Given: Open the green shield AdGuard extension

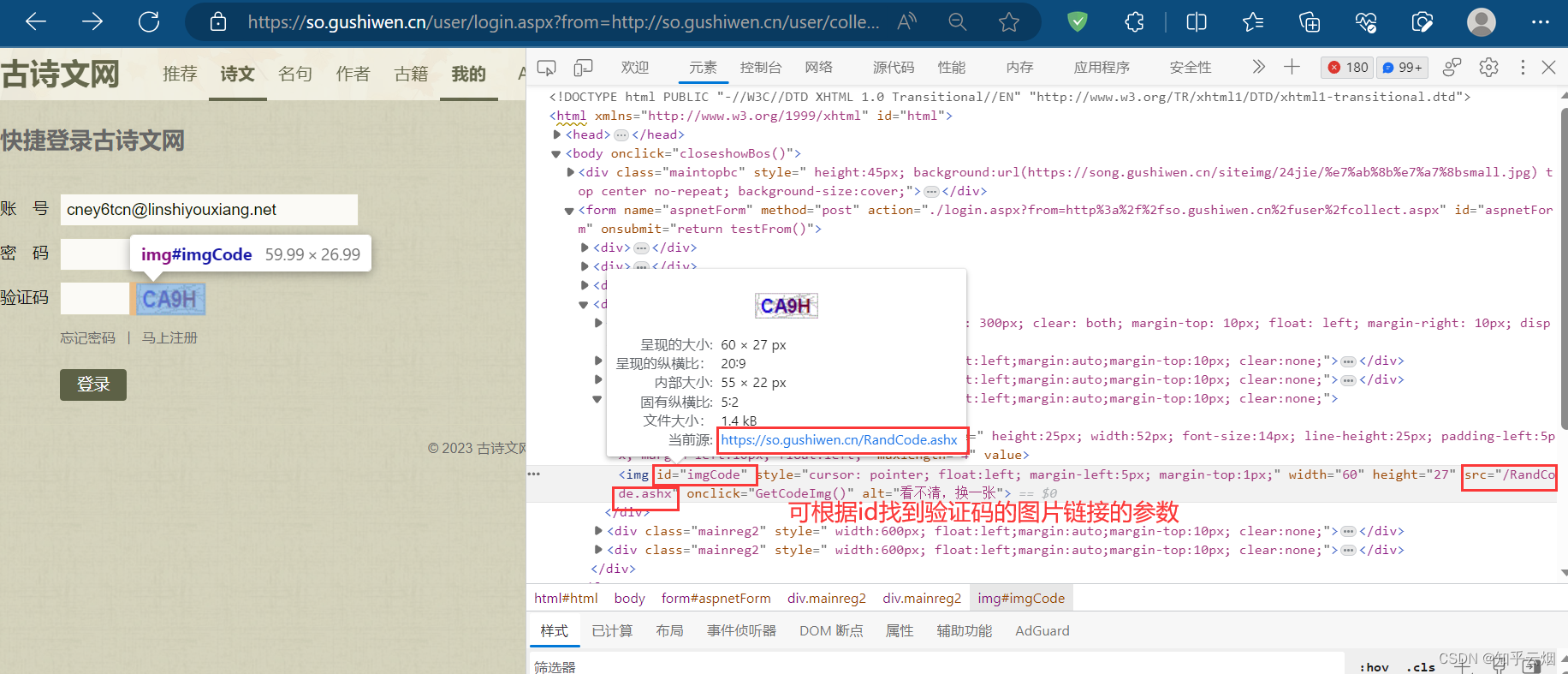Looking at the screenshot, I should [x=1078, y=21].
